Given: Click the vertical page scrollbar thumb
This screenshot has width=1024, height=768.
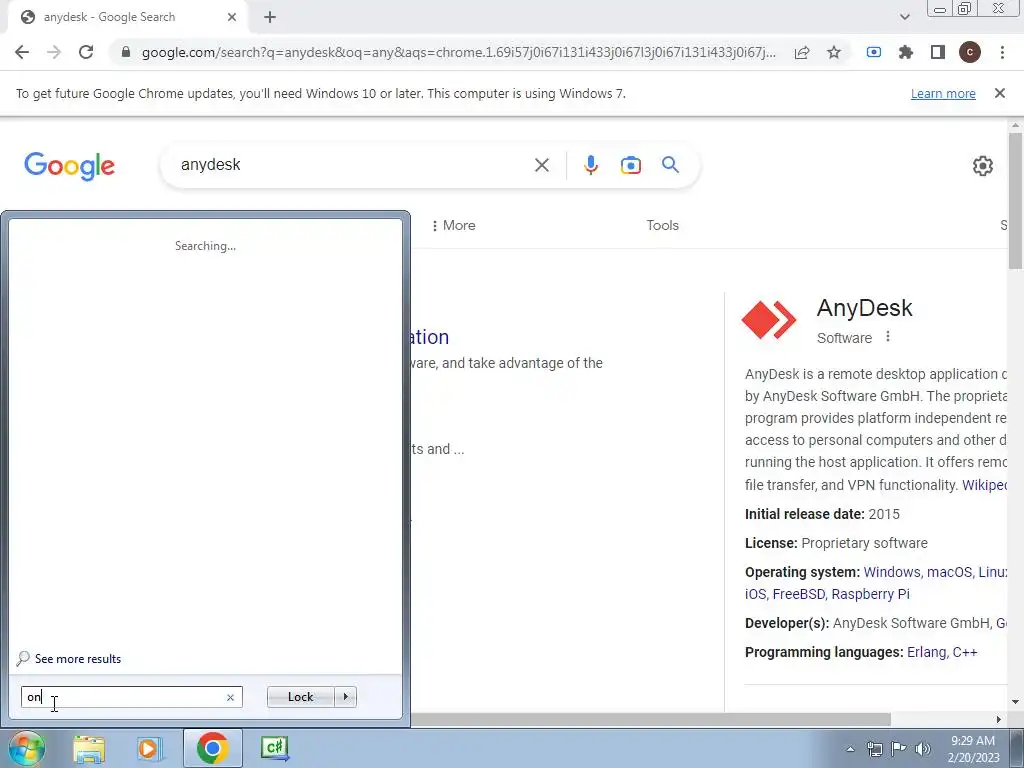Looking at the screenshot, I should pyautogui.click(x=1015, y=200).
